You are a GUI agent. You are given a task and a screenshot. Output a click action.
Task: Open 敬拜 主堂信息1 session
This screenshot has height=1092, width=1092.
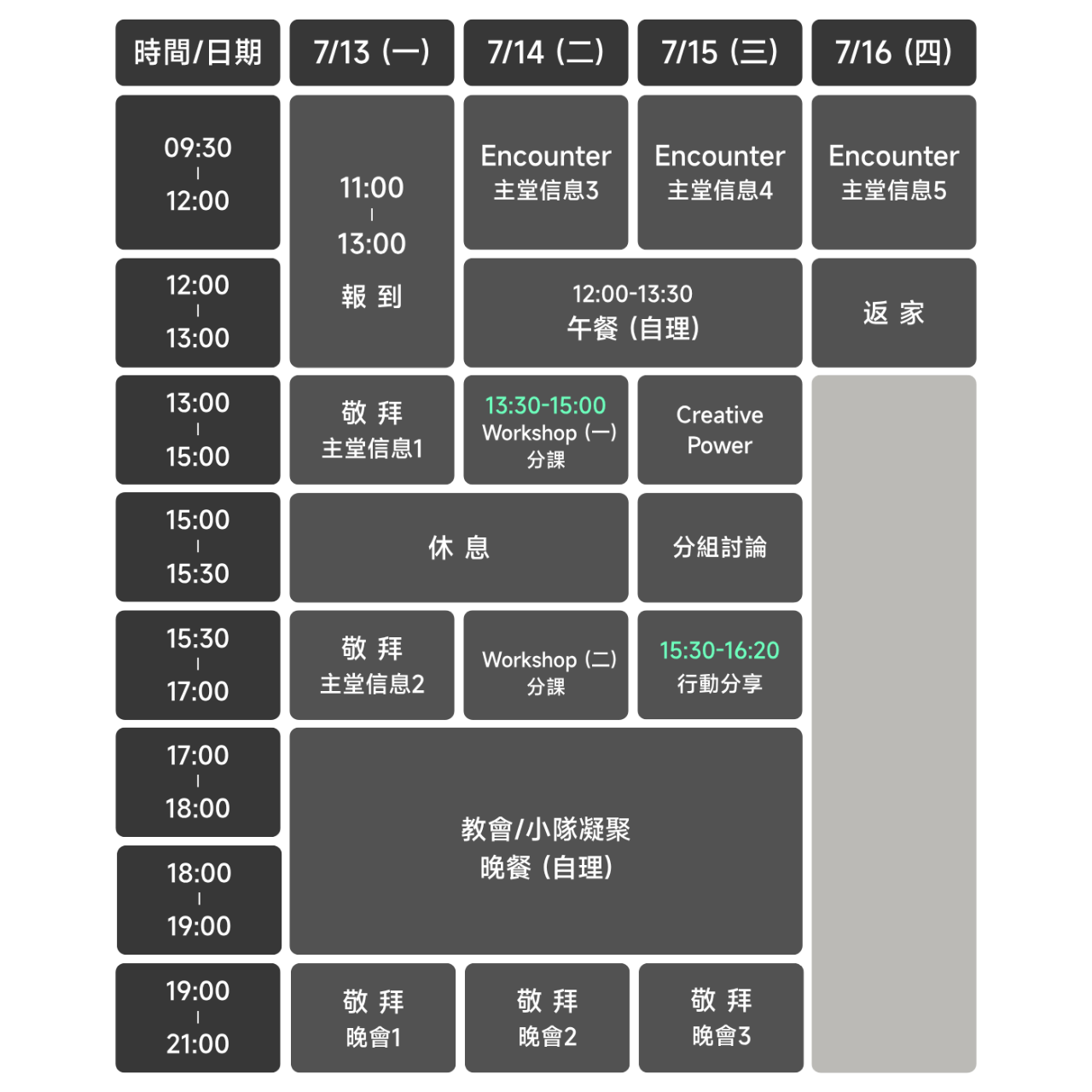372,430
